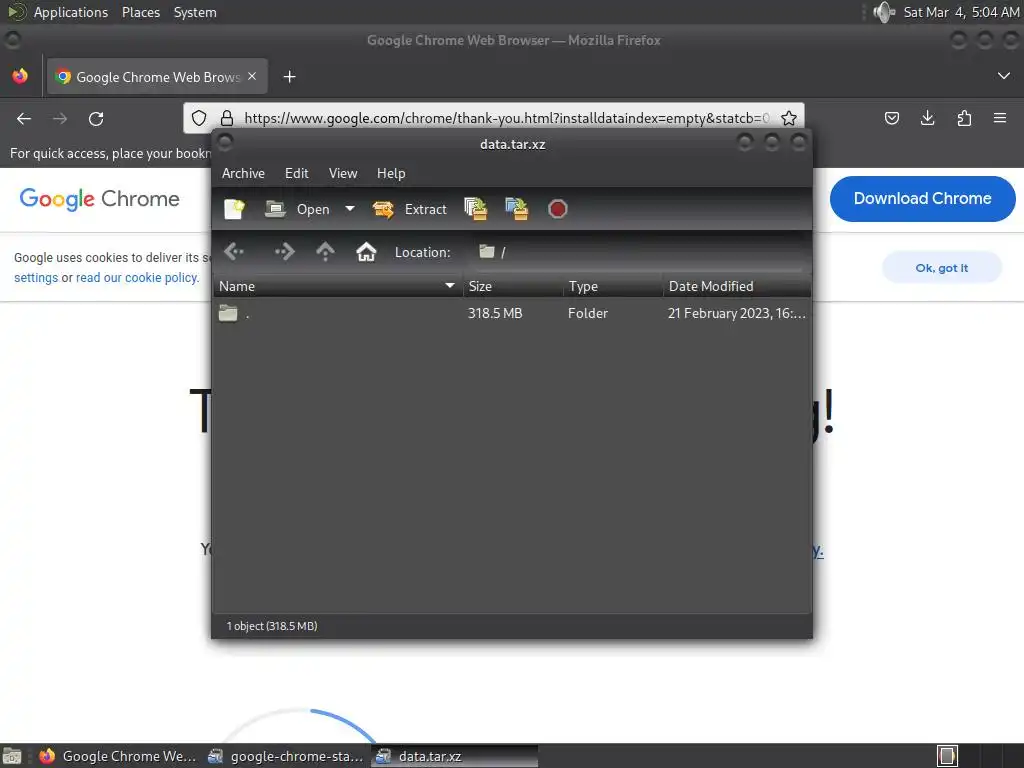The height and width of the screenshot is (768, 1024).
Task: Expand Firefox list all tabs chevron
Action: (x=1004, y=76)
